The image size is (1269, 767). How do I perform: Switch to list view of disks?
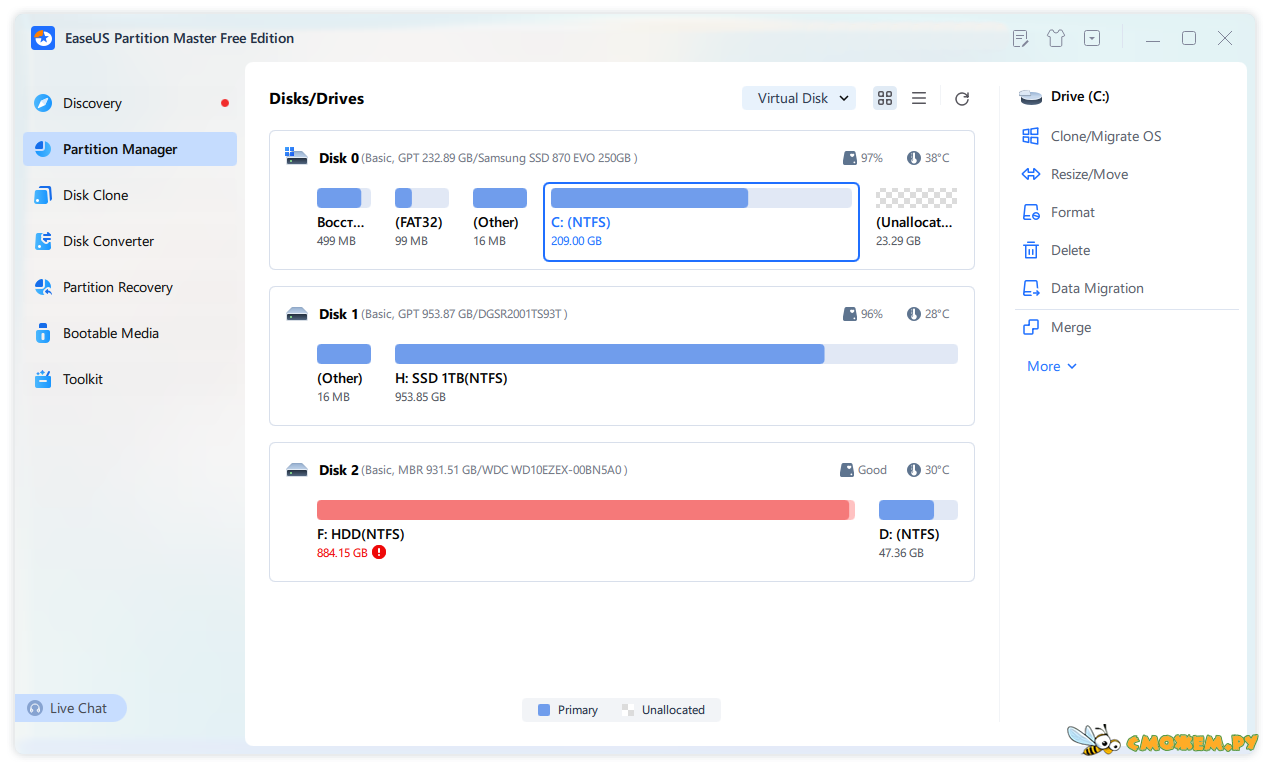919,98
